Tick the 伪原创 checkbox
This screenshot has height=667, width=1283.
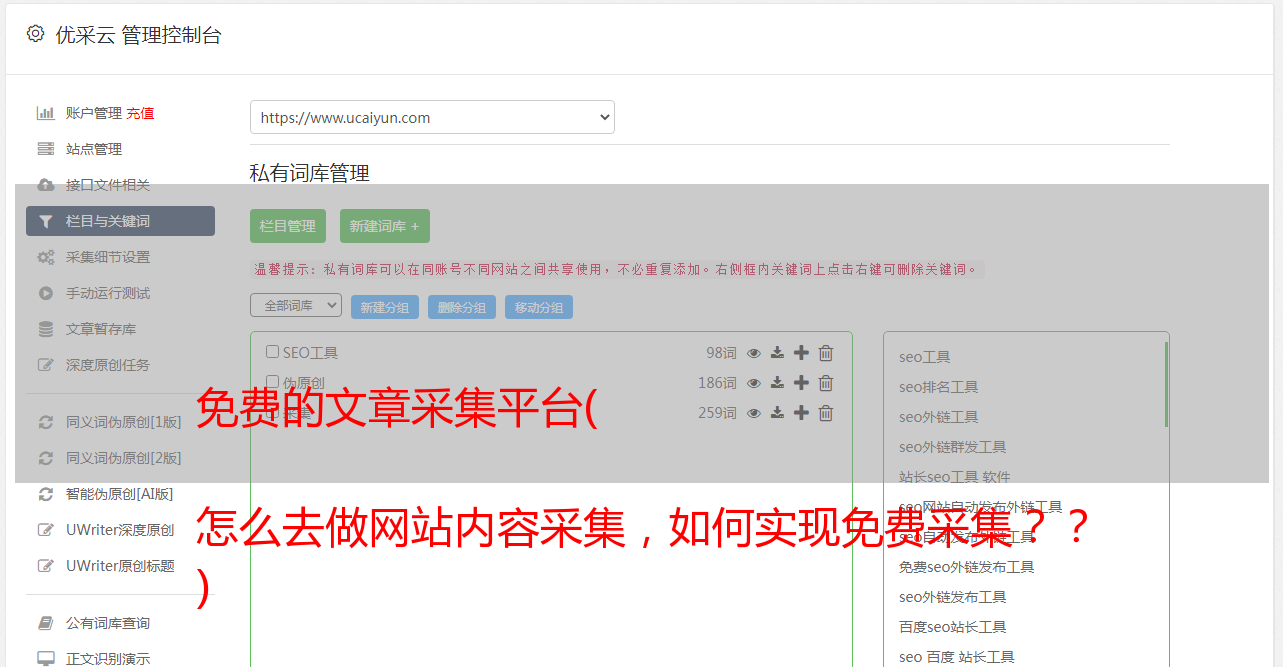(272, 382)
